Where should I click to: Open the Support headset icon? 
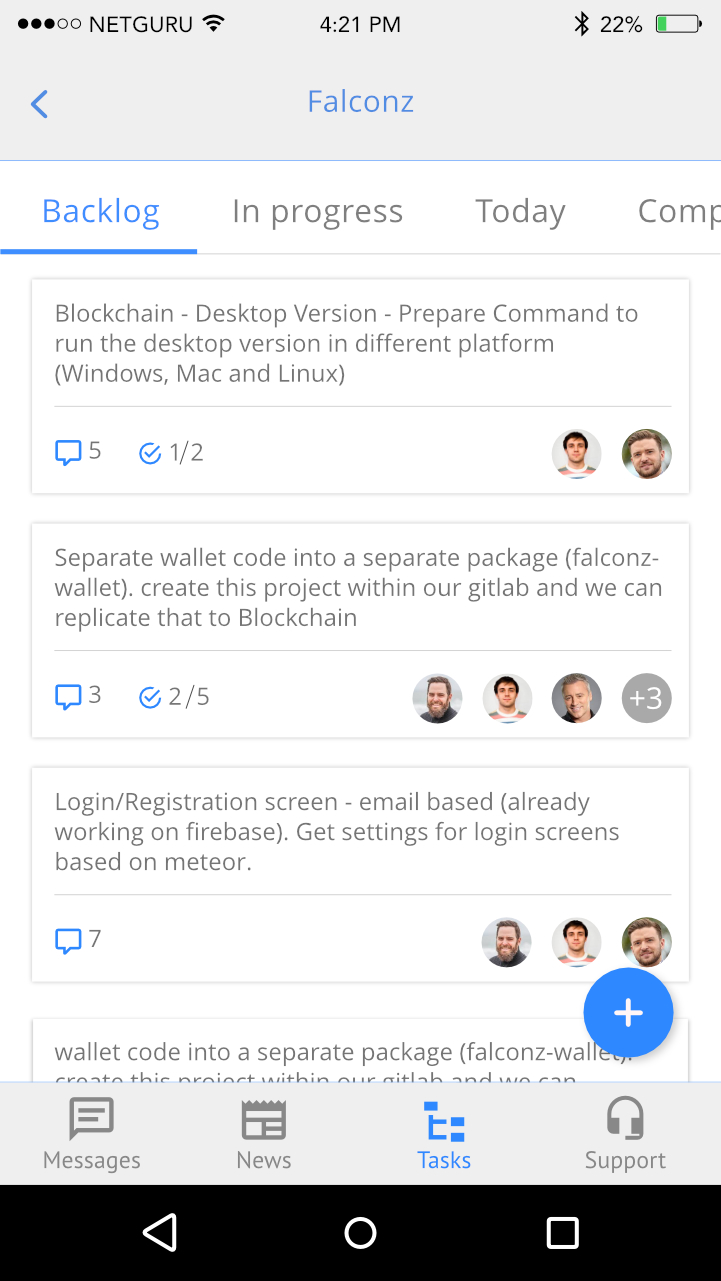(x=625, y=1119)
